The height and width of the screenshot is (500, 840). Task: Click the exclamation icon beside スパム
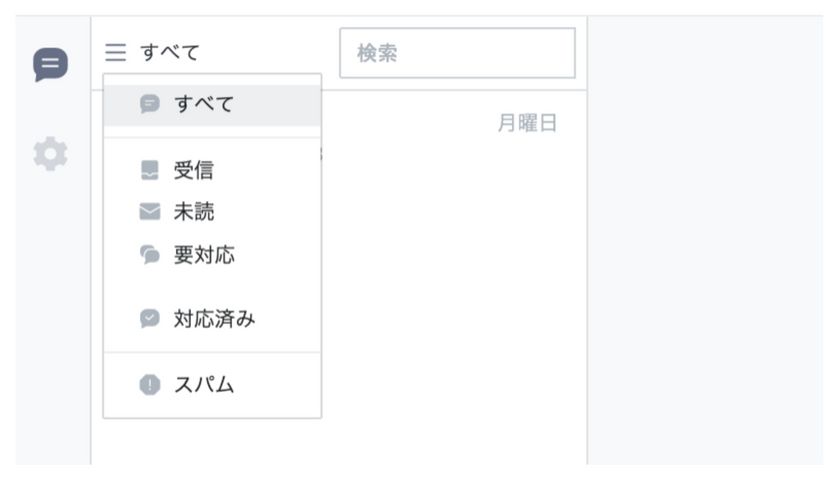[x=149, y=385]
